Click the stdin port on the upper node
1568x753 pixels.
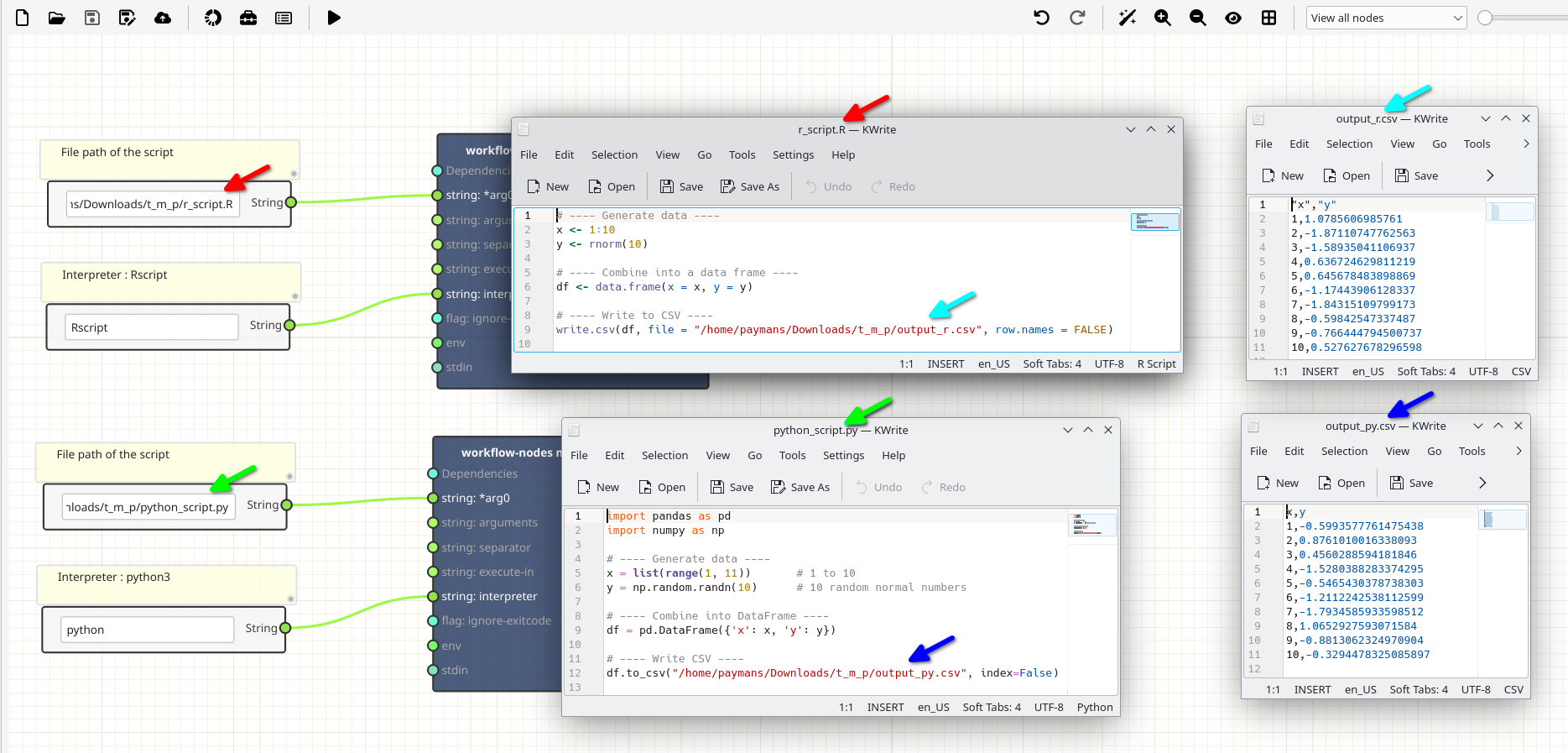437,367
